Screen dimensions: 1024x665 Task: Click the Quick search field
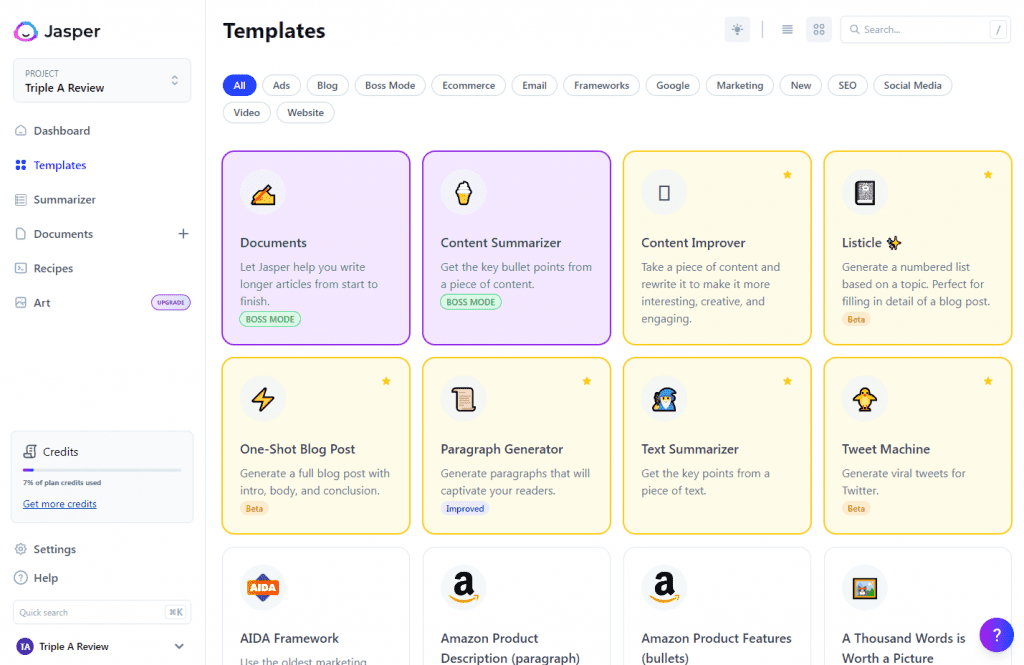tap(102, 612)
